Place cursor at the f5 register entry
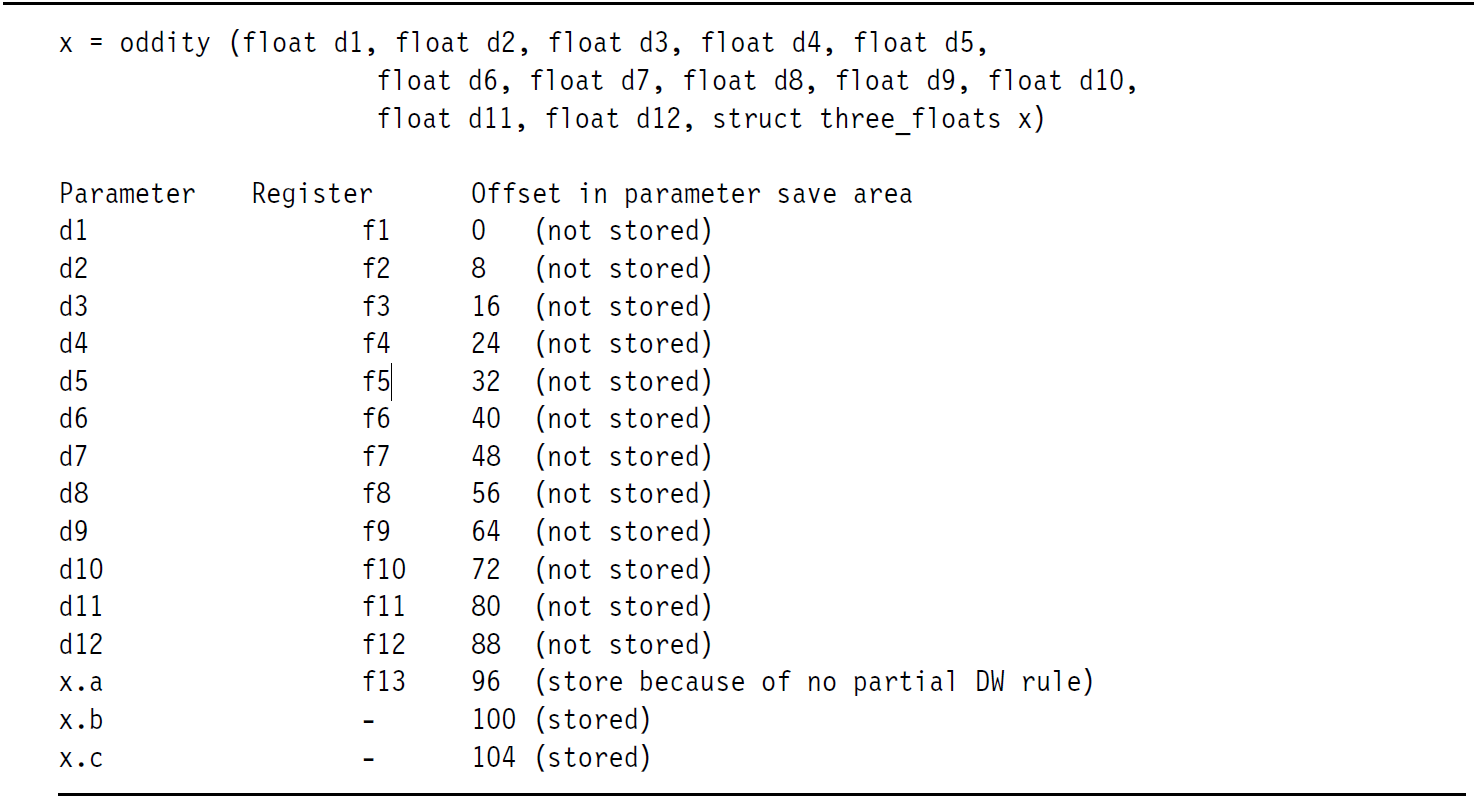Viewport: 1481px width, 798px height. tap(376, 382)
